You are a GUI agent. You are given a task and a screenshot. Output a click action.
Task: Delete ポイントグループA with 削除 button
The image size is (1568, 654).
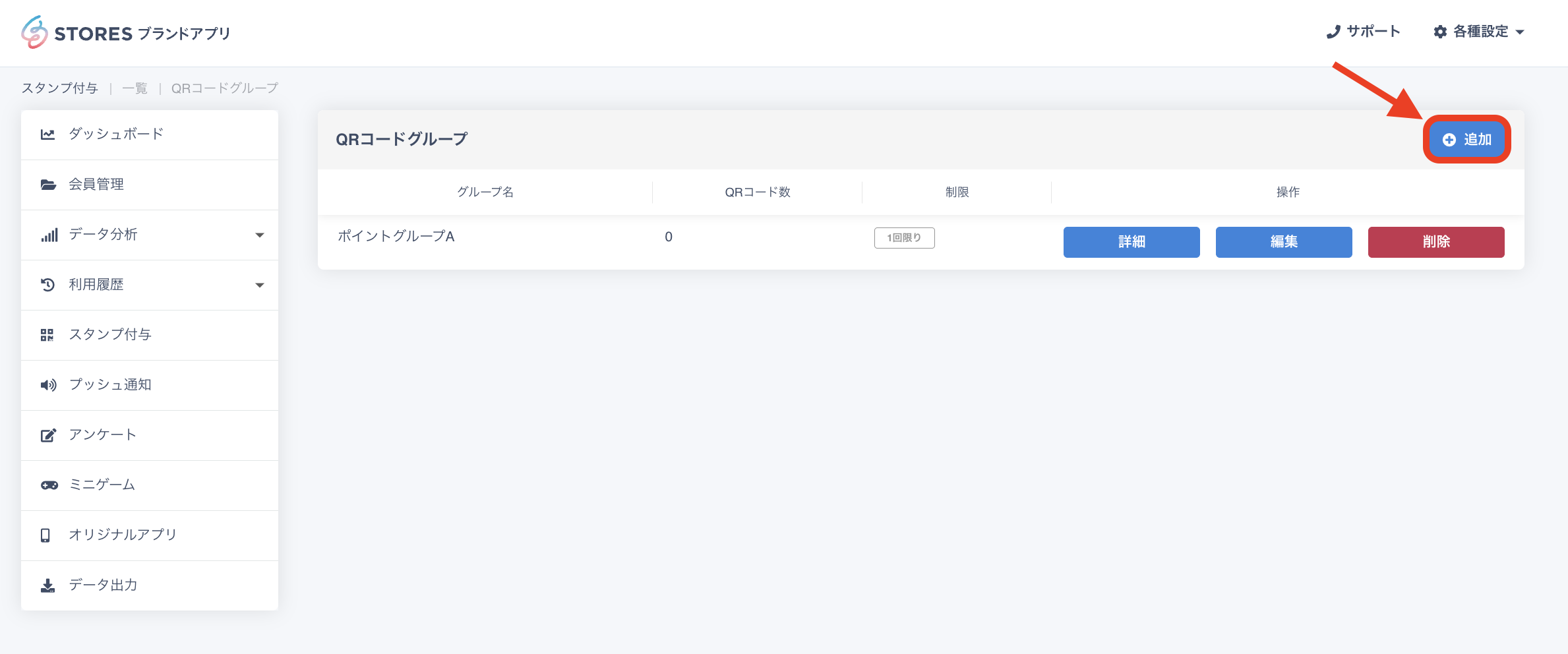coord(1435,242)
